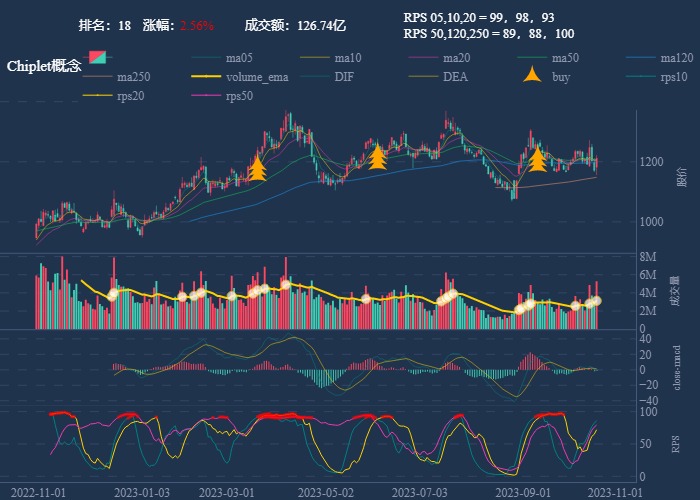
Task: Click the 2023-05-02 x-axis date label
Action: [x=327, y=492]
